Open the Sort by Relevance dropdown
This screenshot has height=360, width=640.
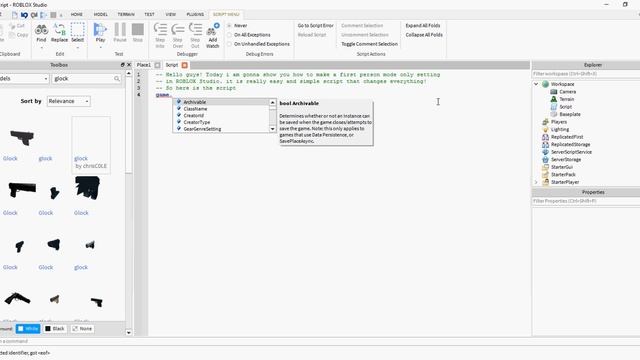click(69, 101)
